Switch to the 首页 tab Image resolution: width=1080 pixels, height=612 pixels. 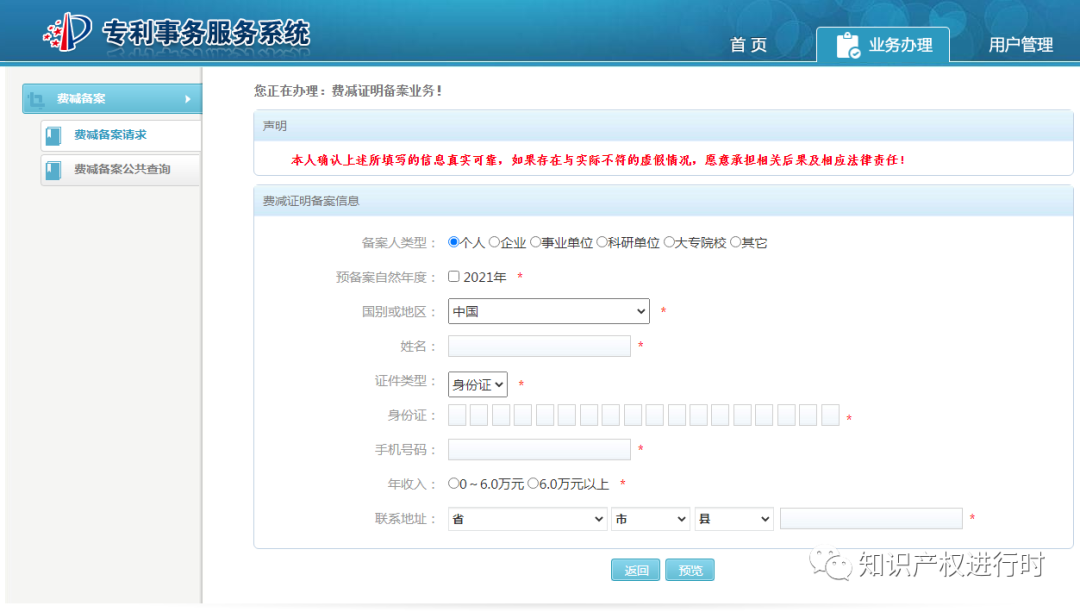tap(748, 44)
